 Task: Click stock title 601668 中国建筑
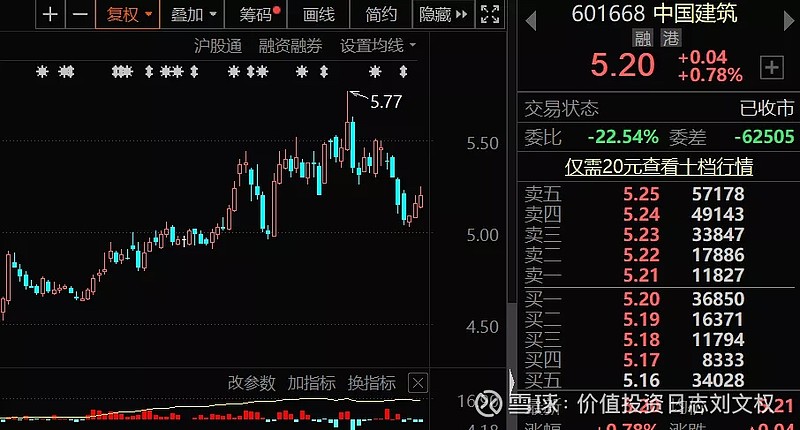(655, 13)
